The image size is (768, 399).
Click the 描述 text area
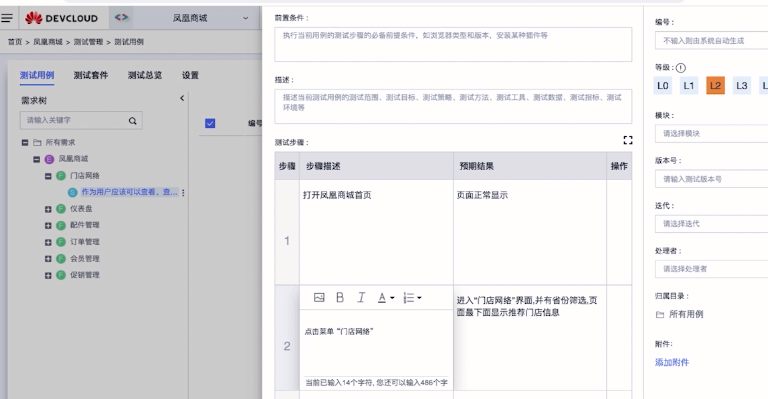pos(453,106)
